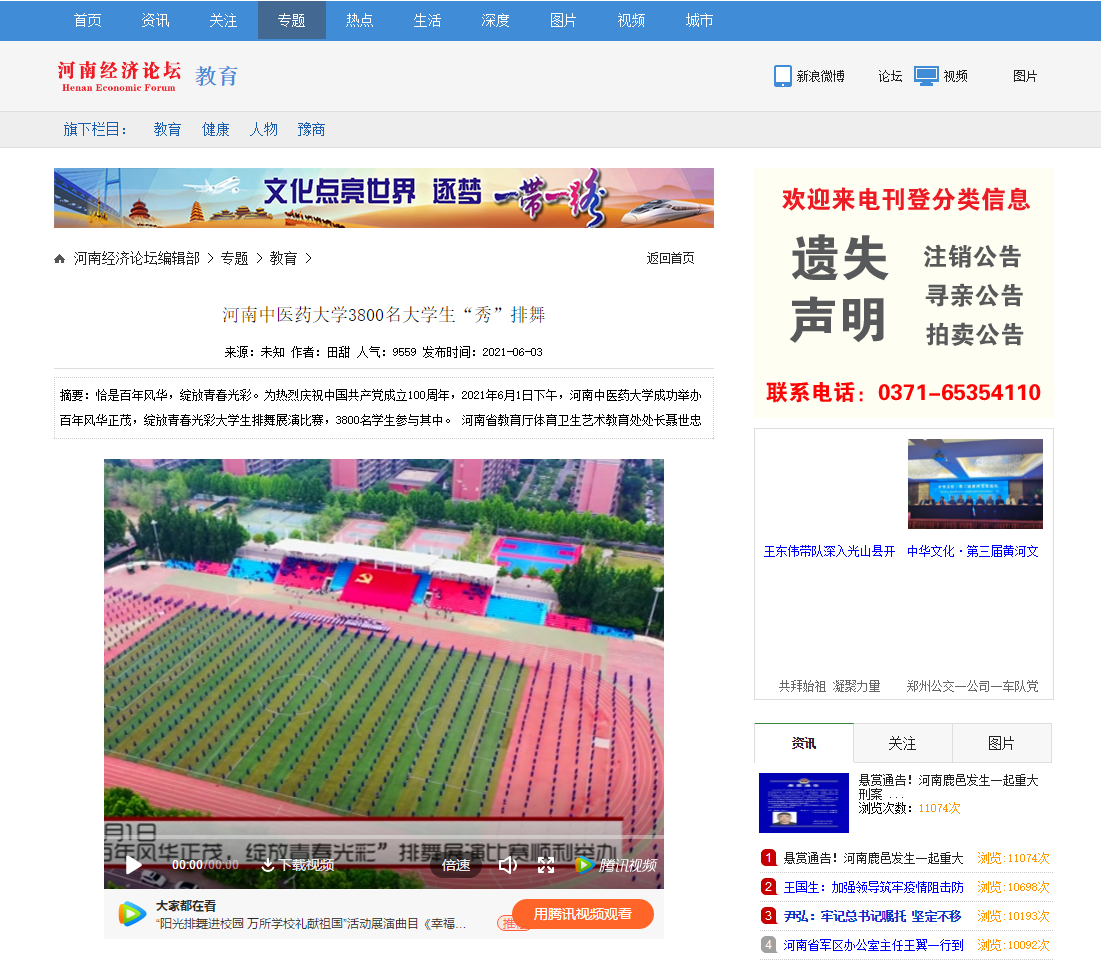Click the Tencent Video icon beside 大家都在看
This screenshot has width=1101, height=963.
point(131,914)
